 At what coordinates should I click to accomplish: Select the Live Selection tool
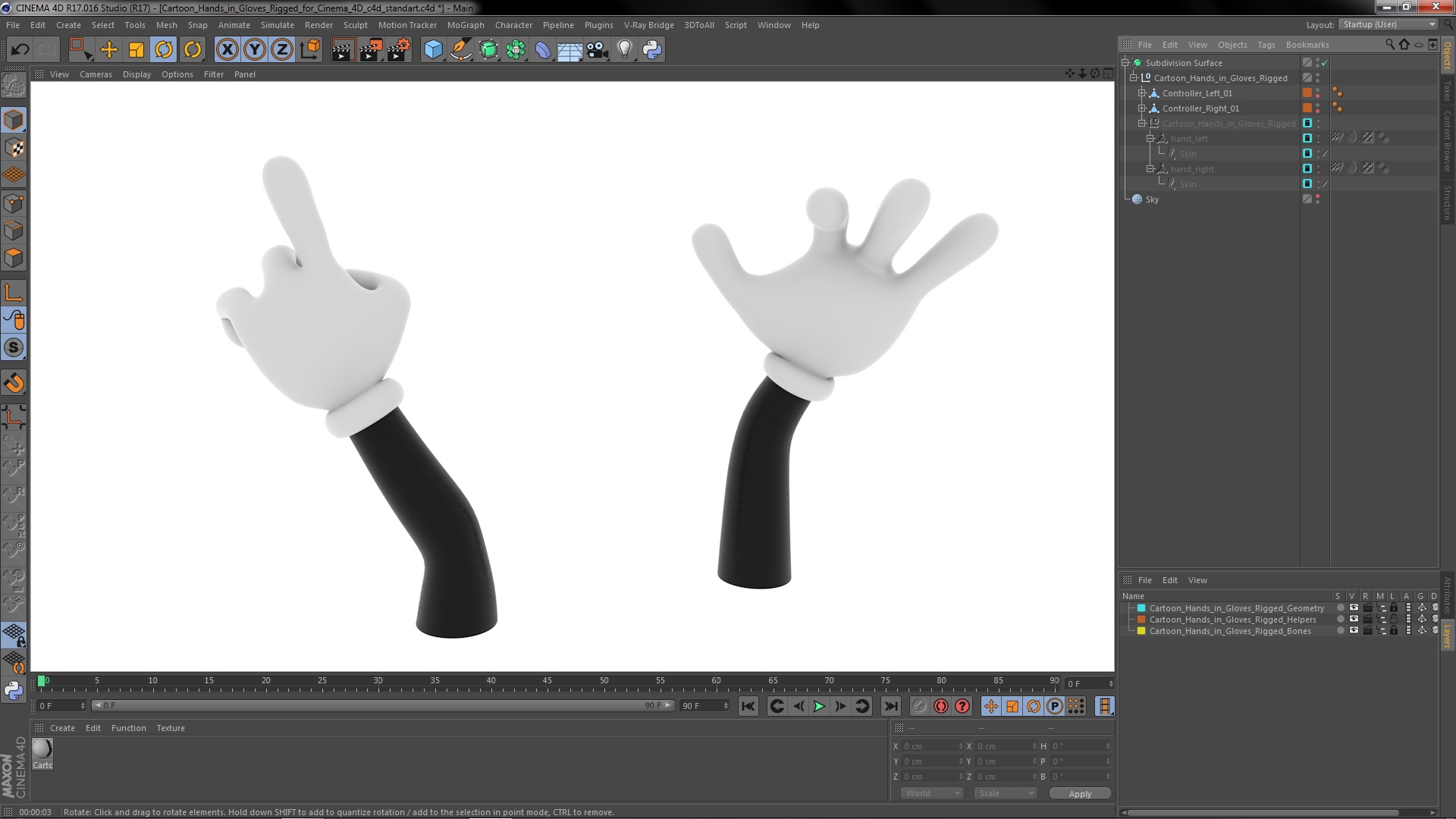[x=80, y=50]
